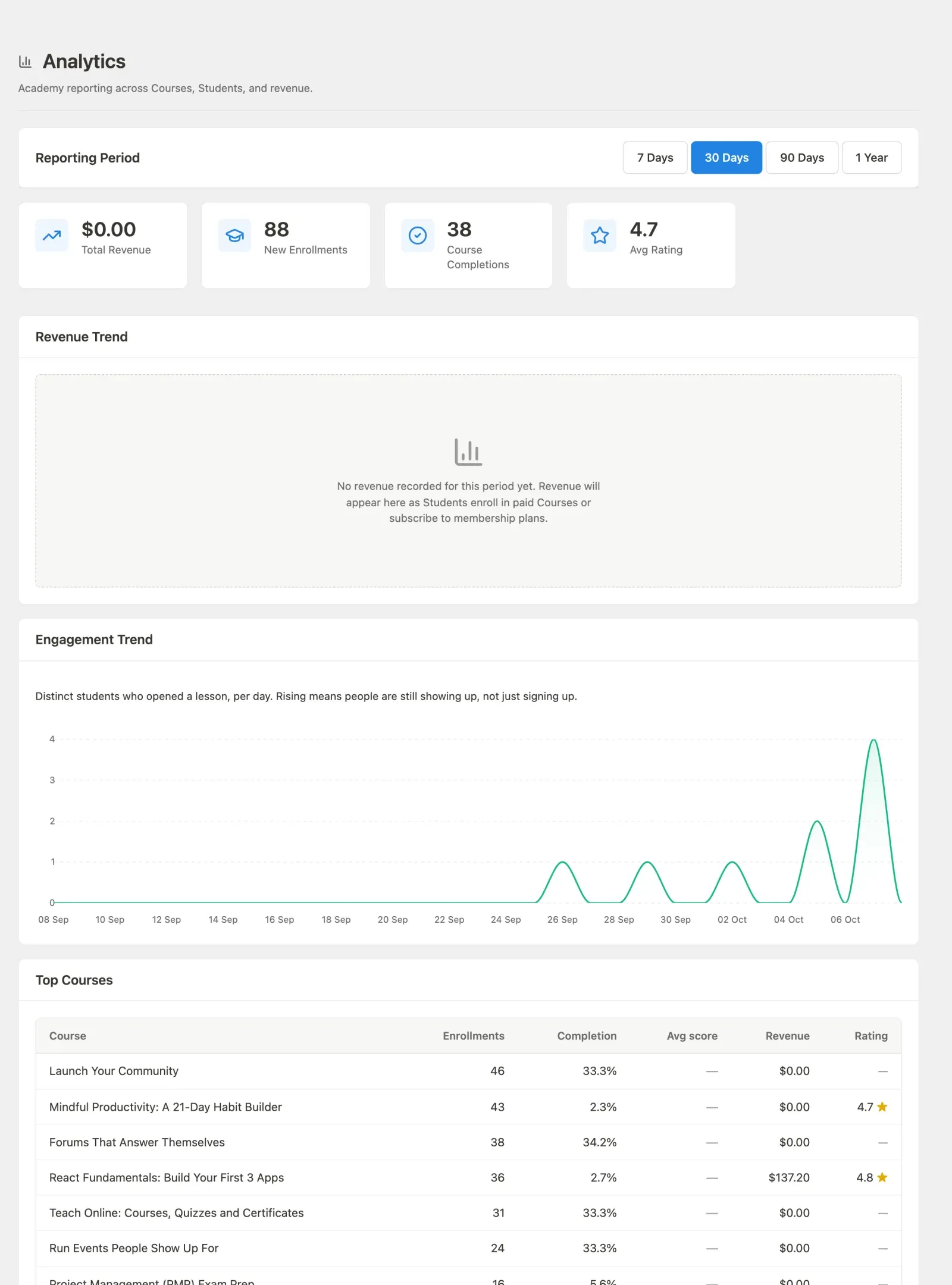
Task: Sort by the Completion column header
Action: 587,1036
